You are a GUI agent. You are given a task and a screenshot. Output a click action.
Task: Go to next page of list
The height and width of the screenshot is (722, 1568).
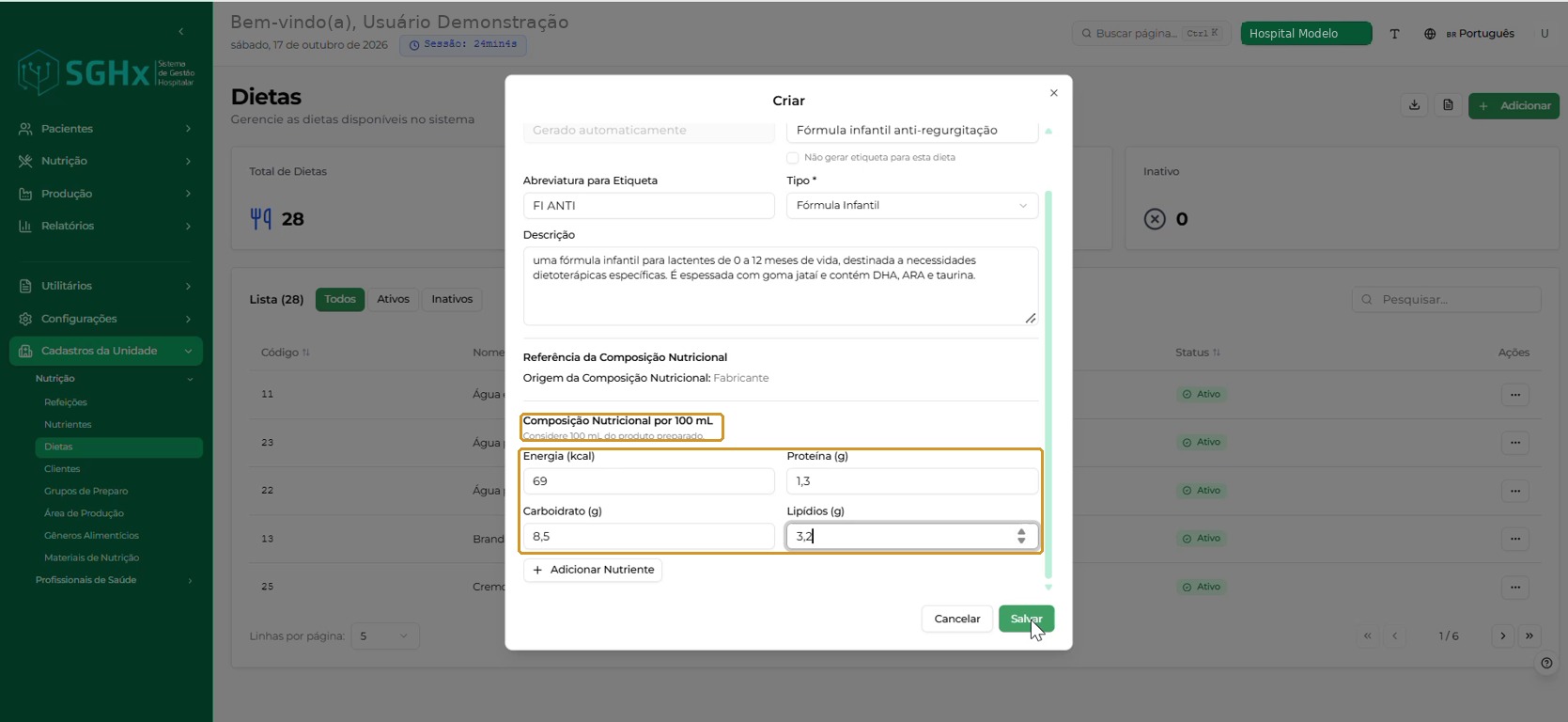click(1503, 636)
